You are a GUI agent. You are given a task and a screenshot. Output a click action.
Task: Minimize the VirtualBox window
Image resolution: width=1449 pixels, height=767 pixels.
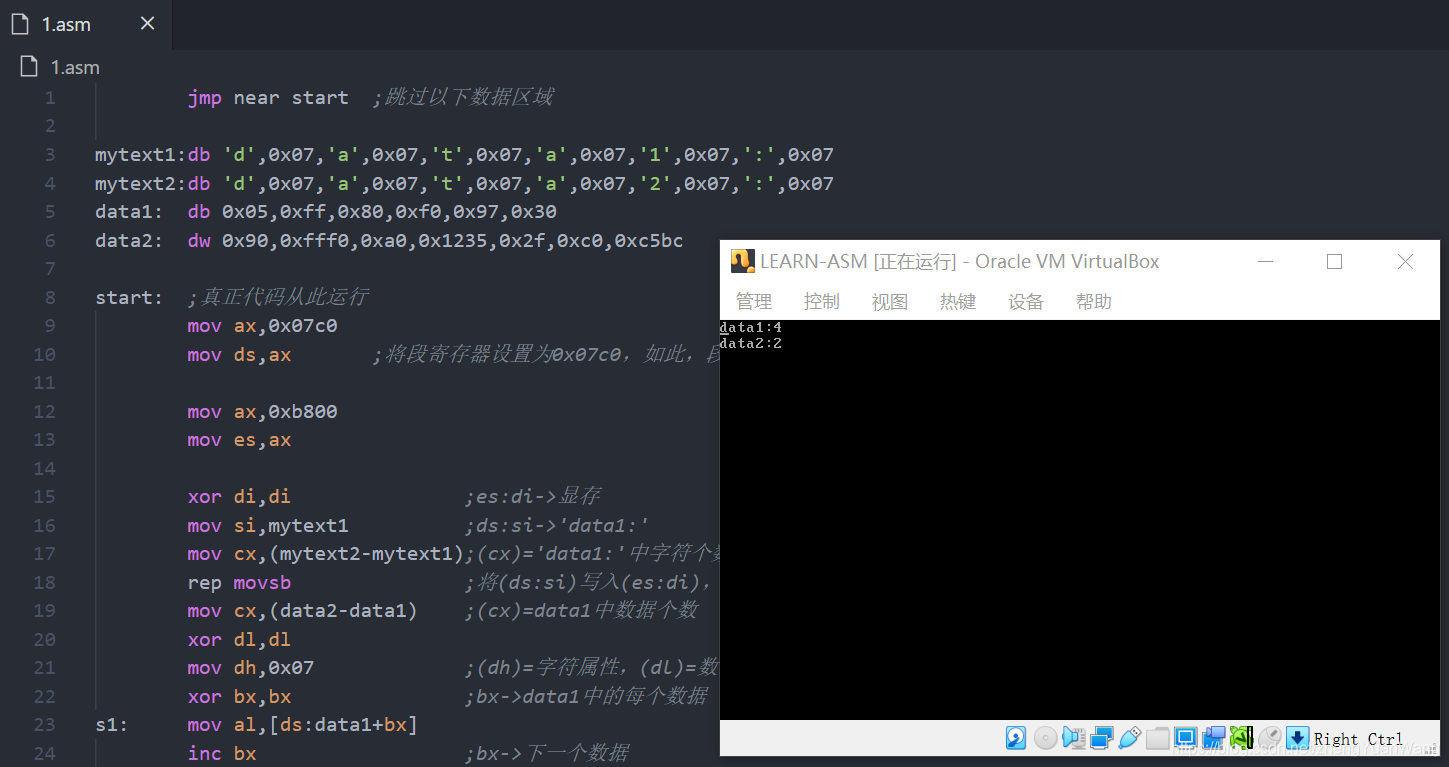(x=1266, y=261)
